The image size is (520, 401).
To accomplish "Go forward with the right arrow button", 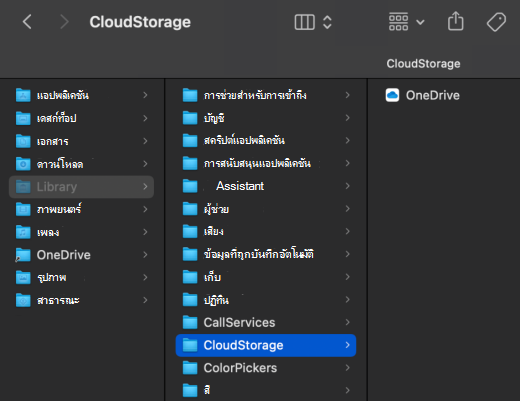I will tap(64, 22).
